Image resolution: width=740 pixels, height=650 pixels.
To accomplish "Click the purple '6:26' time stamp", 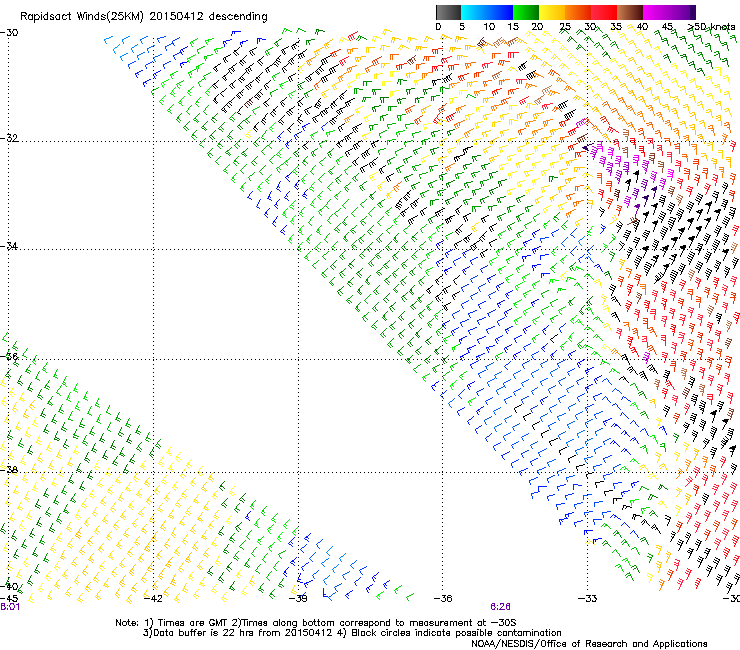I will [x=500, y=607].
